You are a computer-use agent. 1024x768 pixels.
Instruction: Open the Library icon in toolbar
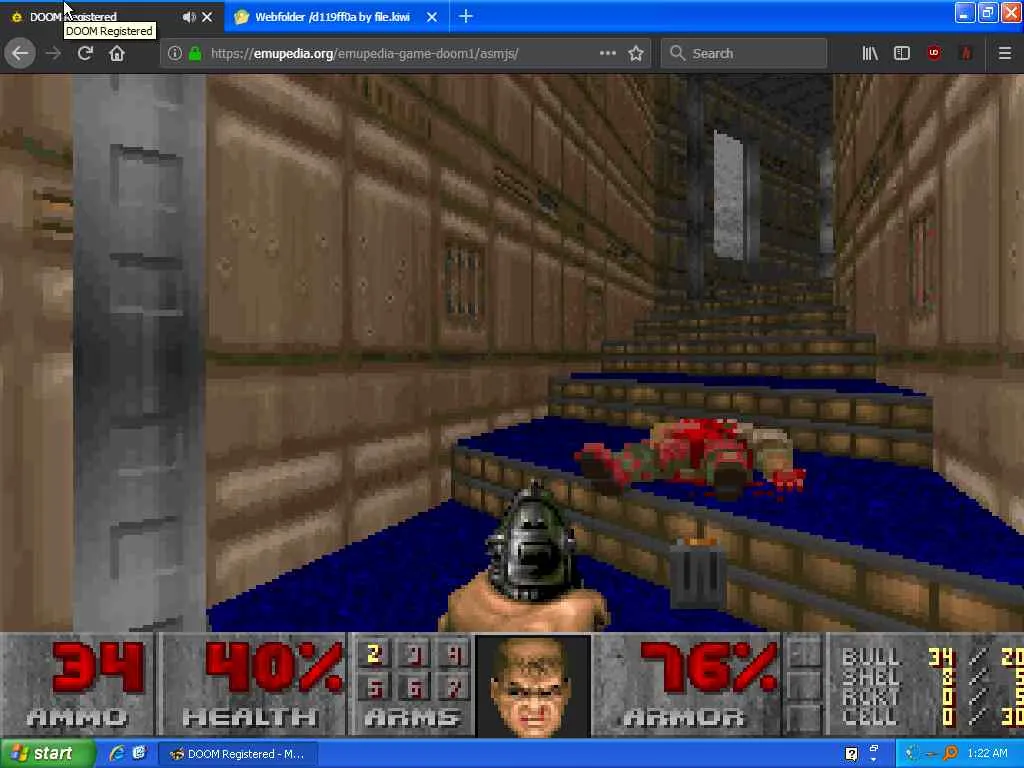click(x=870, y=54)
